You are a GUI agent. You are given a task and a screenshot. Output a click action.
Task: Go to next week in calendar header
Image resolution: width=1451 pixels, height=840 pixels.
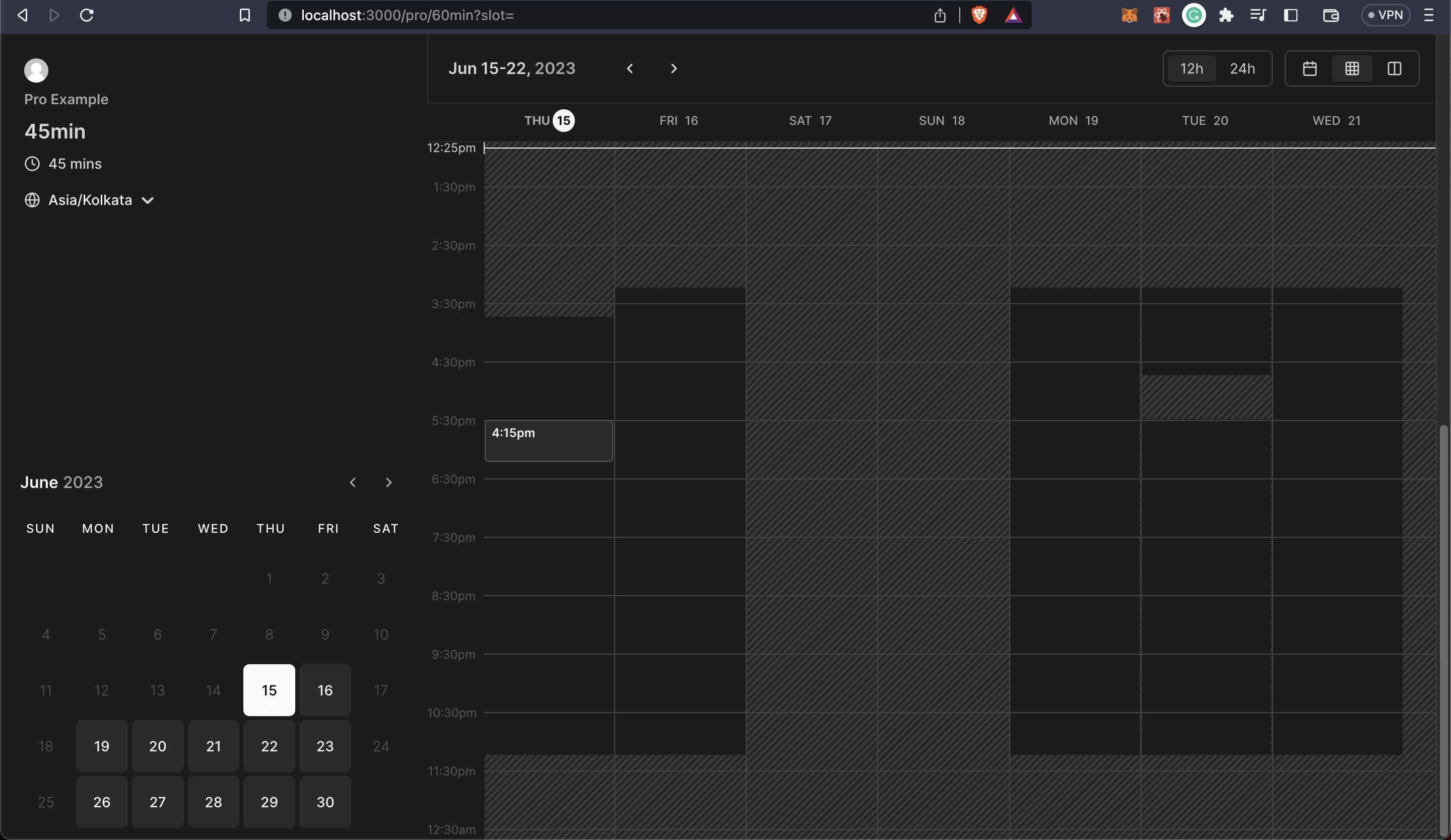click(674, 68)
